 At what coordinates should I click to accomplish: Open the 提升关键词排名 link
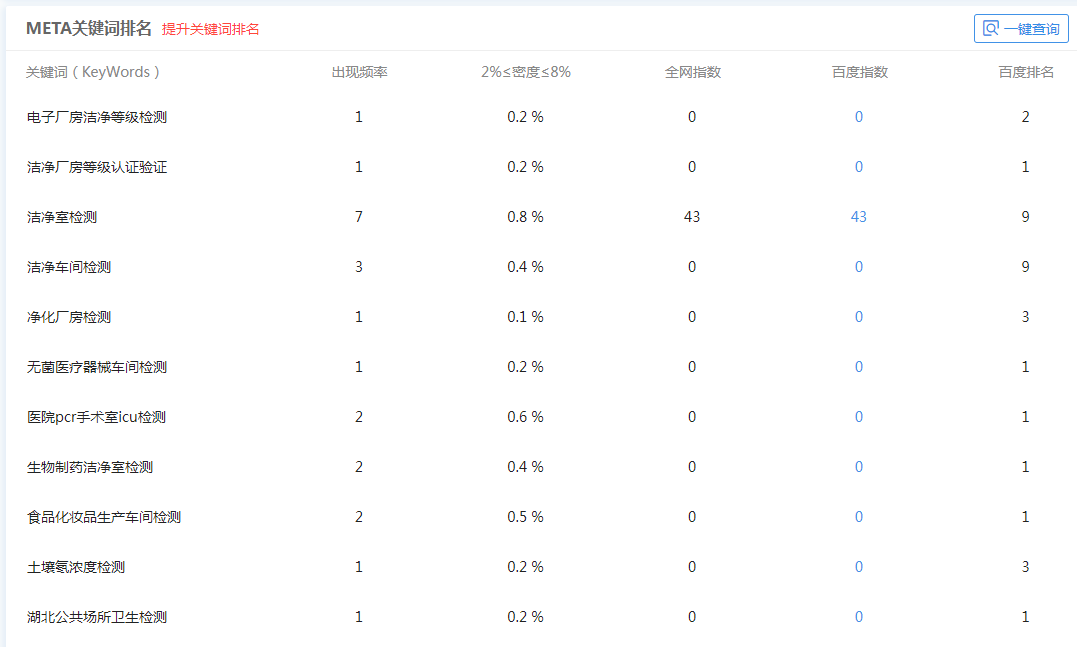(x=210, y=29)
